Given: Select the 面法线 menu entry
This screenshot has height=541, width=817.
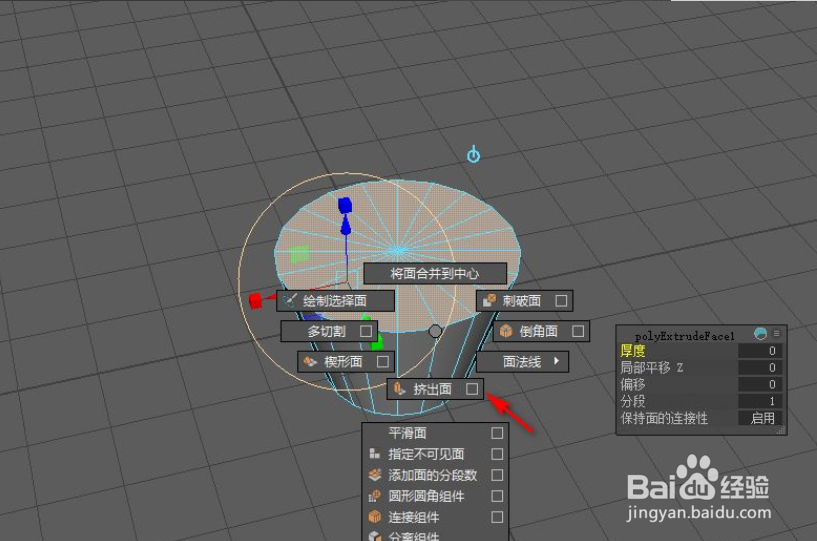Looking at the screenshot, I should pyautogui.click(x=522, y=361).
